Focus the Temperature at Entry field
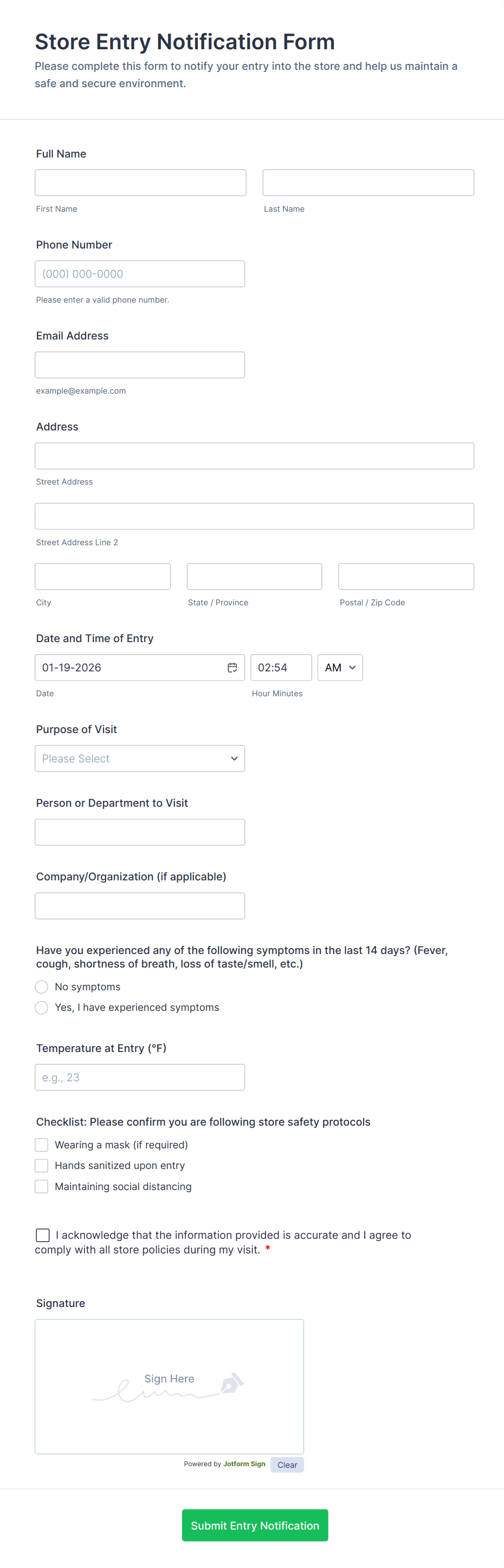Image resolution: width=504 pixels, height=1568 pixels. click(x=140, y=1077)
